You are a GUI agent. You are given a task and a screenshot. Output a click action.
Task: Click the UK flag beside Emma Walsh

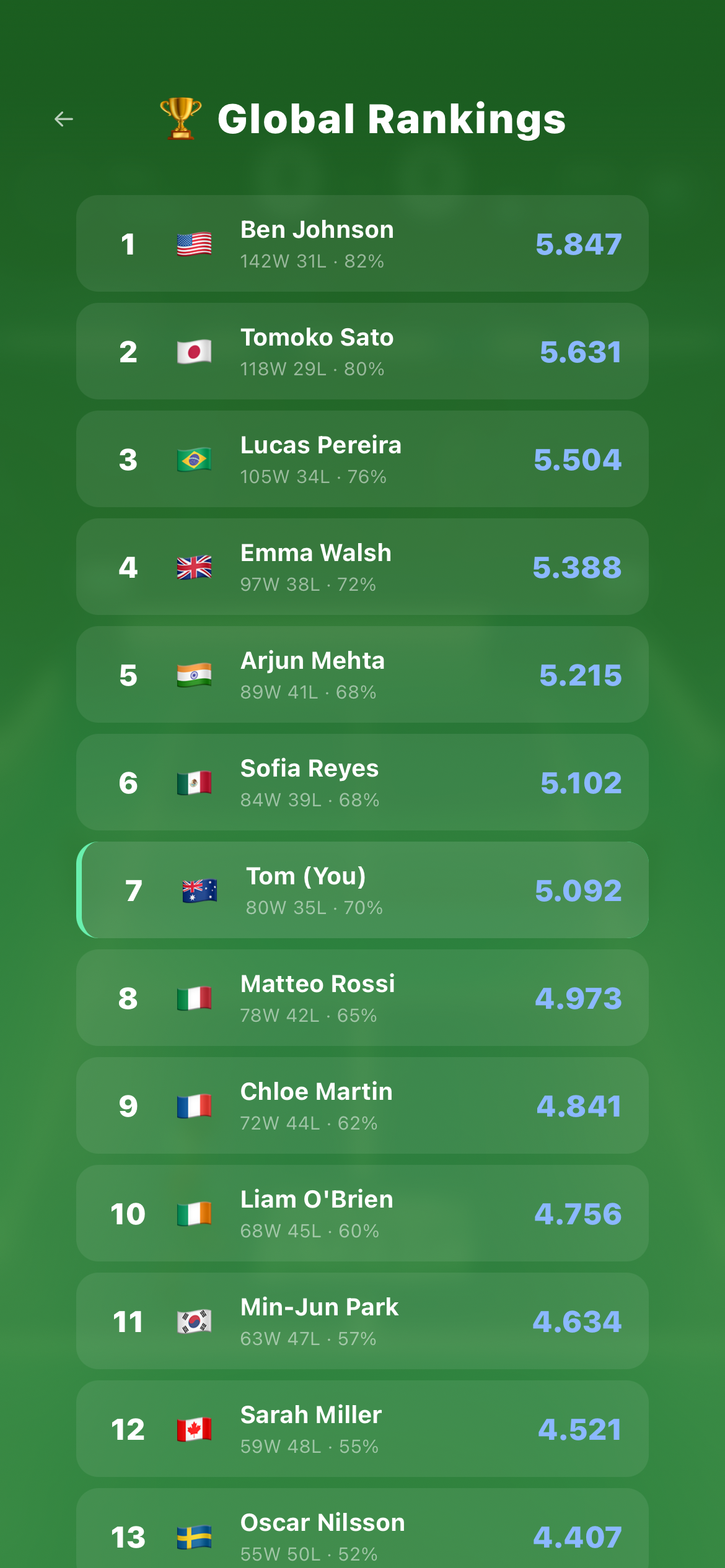point(194,567)
